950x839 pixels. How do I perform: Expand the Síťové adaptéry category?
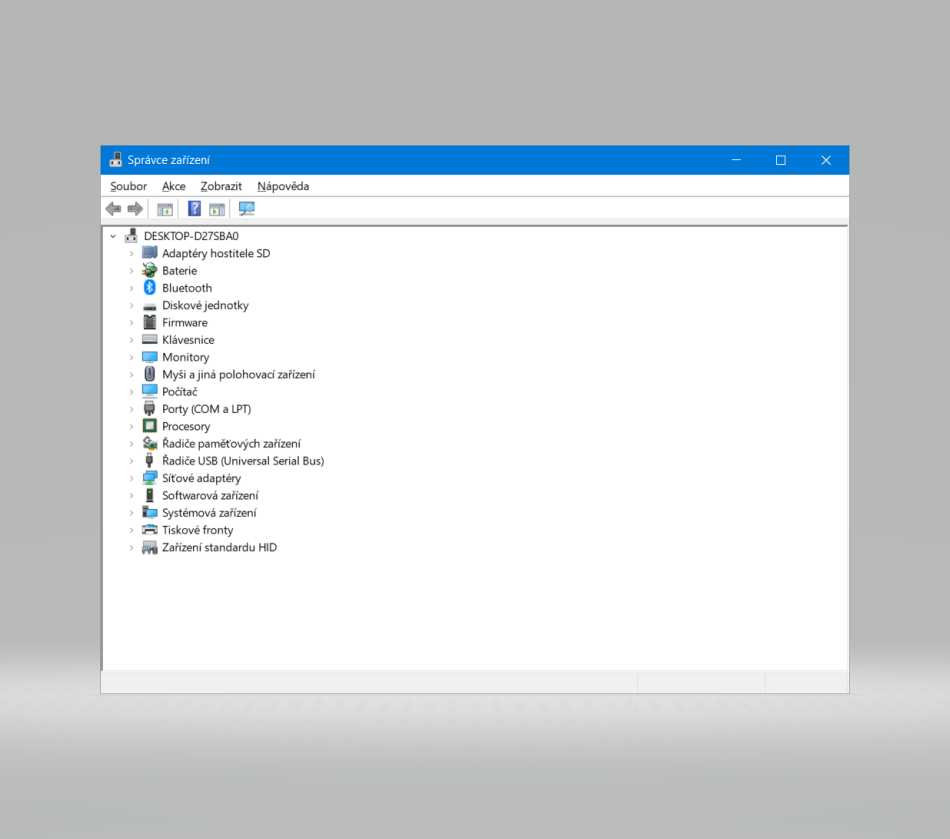pyautogui.click(x=131, y=479)
